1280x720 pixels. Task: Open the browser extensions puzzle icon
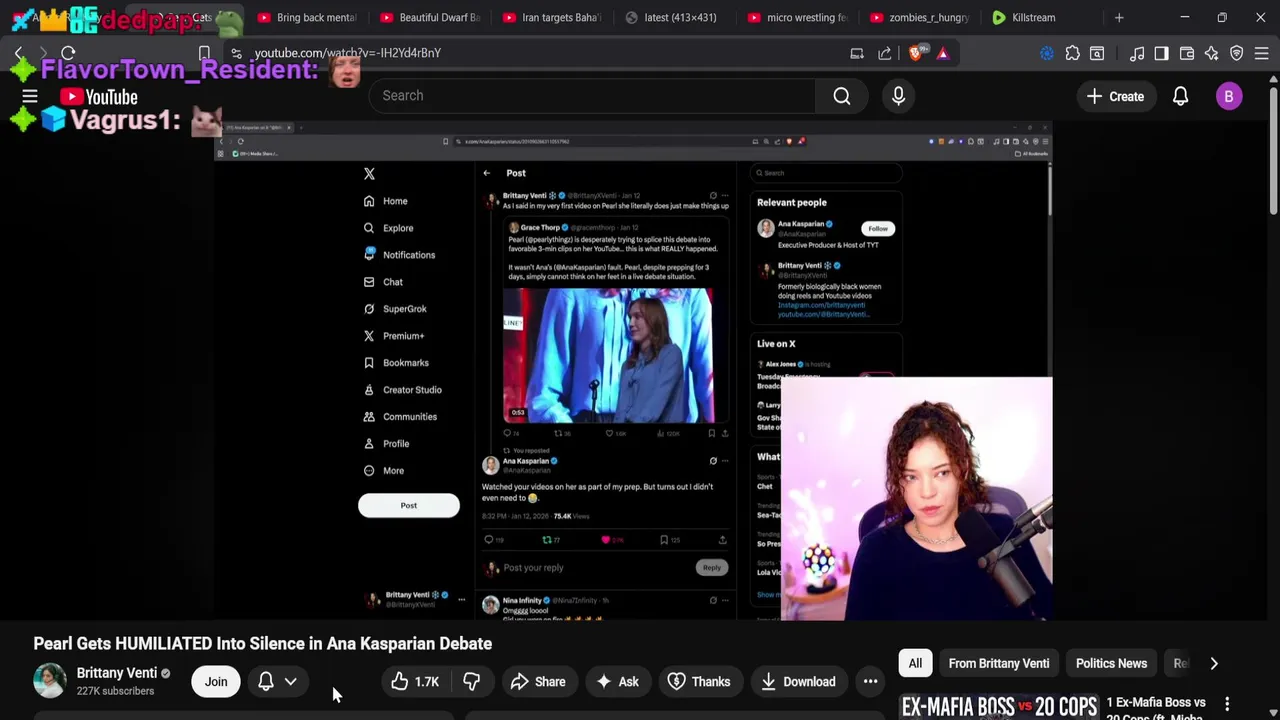tap(1072, 53)
